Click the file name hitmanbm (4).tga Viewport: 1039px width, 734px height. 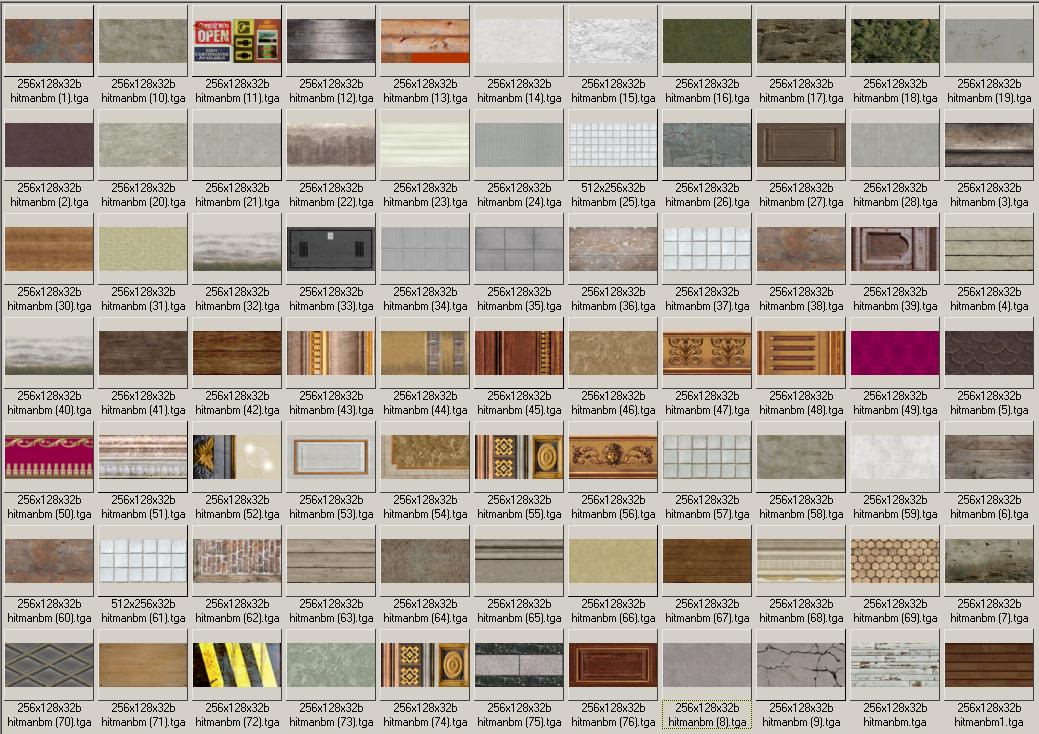click(x=989, y=306)
